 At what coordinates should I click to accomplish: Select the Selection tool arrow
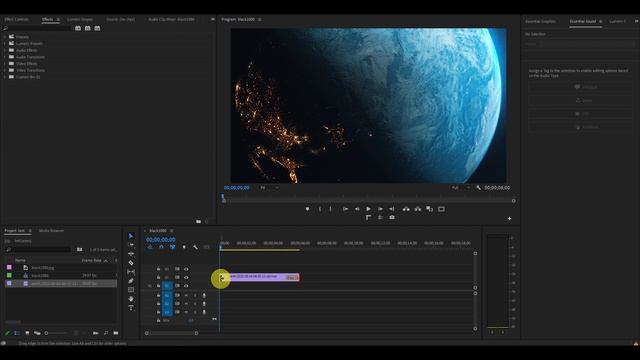(131, 236)
